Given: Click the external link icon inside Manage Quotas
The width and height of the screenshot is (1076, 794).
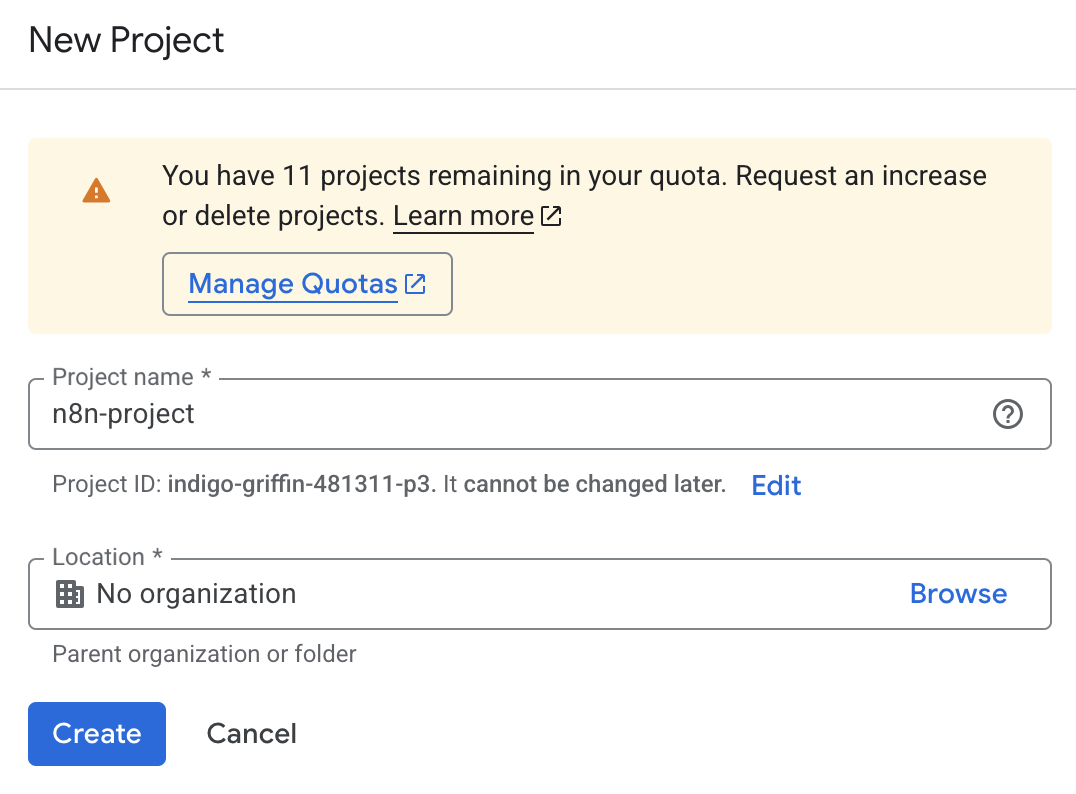Looking at the screenshot, I should point(415,283).
